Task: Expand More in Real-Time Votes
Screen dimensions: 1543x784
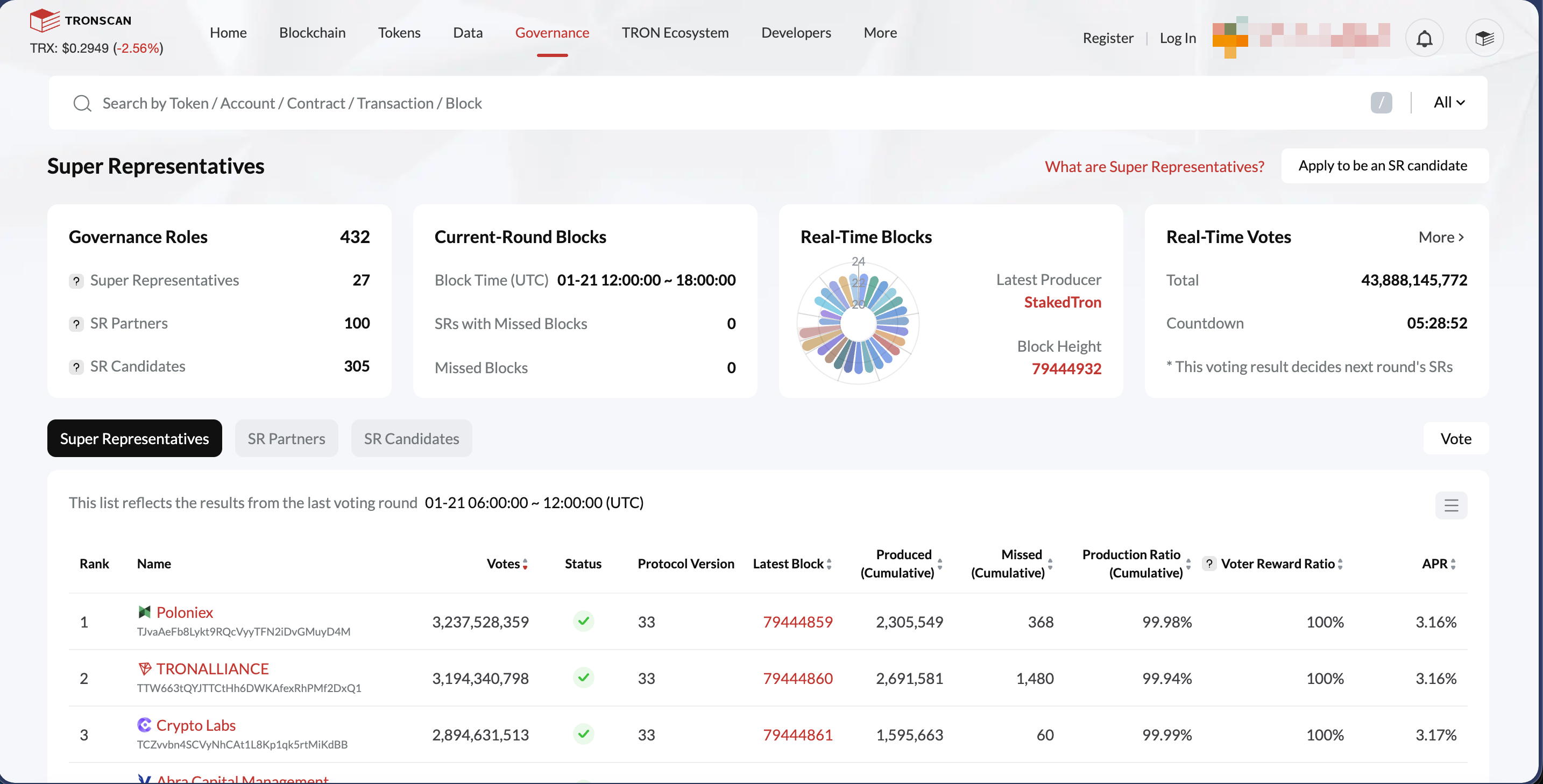Action: point(1441,237)
